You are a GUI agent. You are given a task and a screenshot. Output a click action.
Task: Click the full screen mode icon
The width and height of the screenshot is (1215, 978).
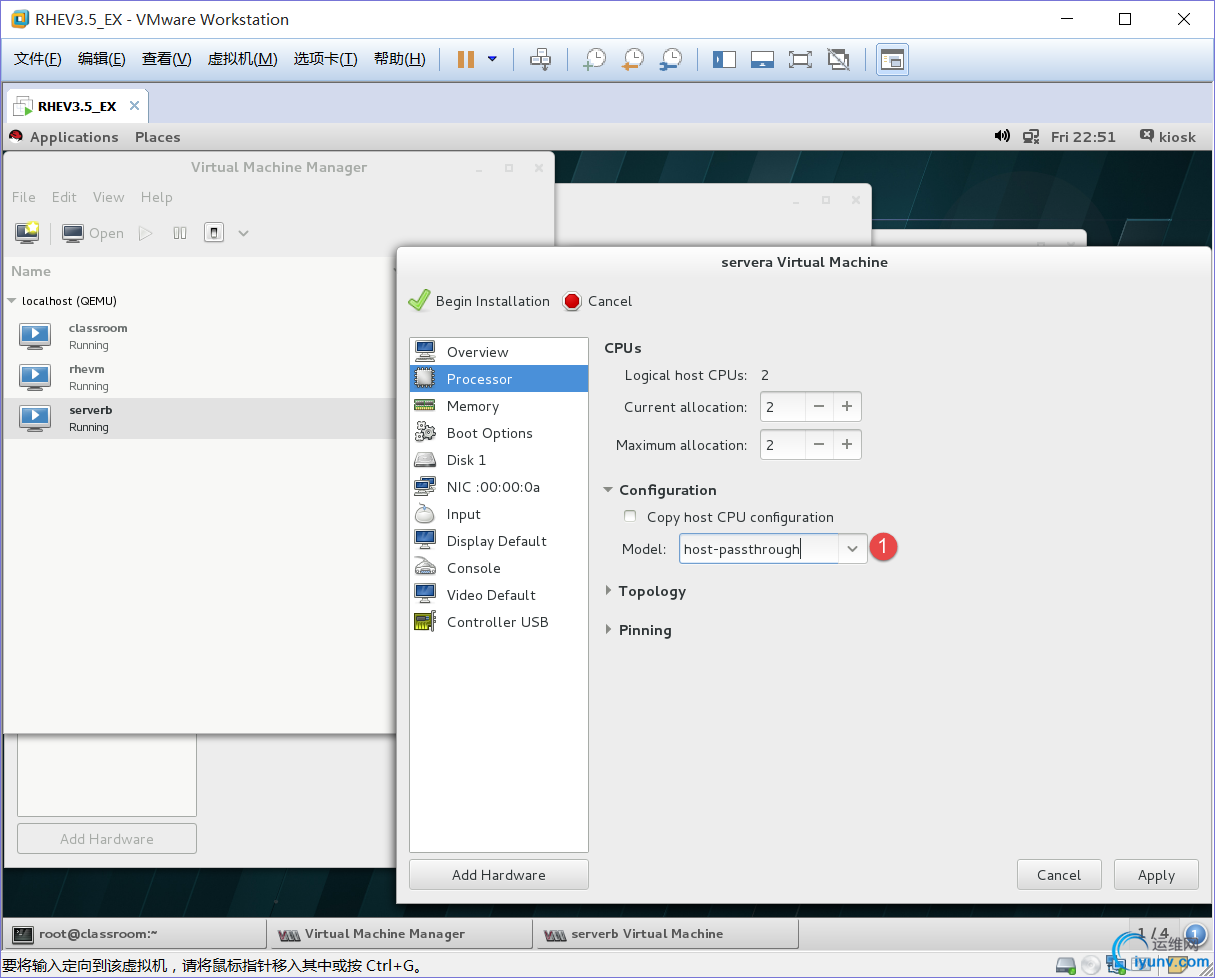point(800,60)
